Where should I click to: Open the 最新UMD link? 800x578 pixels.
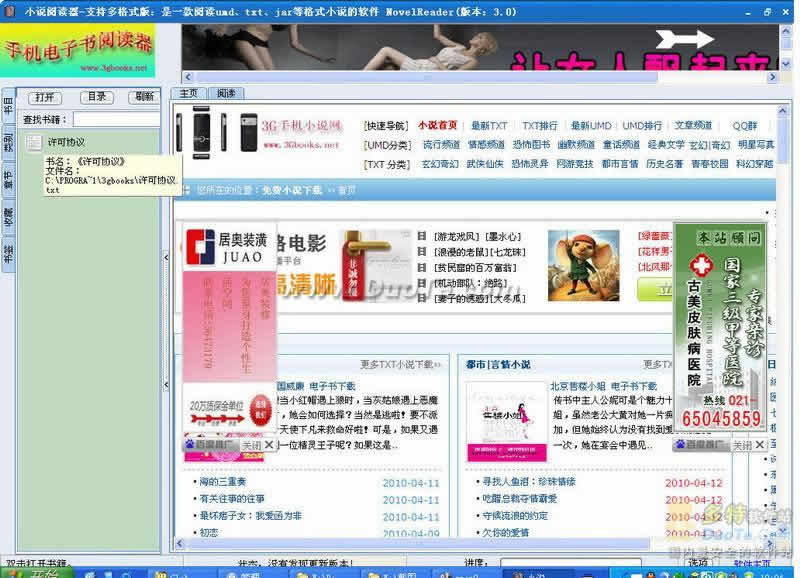point(591,125)
